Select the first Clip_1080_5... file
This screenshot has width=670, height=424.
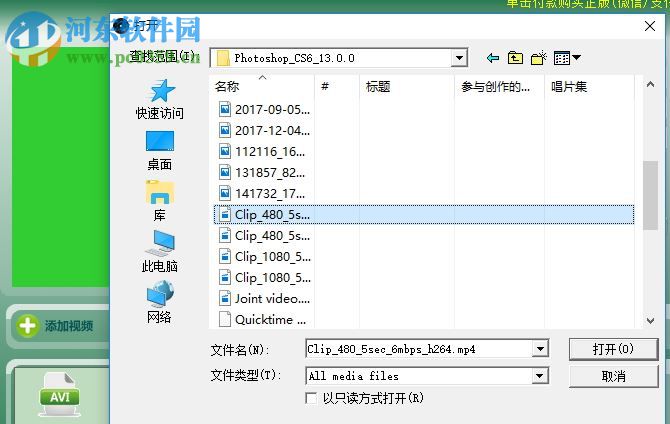coord(264,256)
